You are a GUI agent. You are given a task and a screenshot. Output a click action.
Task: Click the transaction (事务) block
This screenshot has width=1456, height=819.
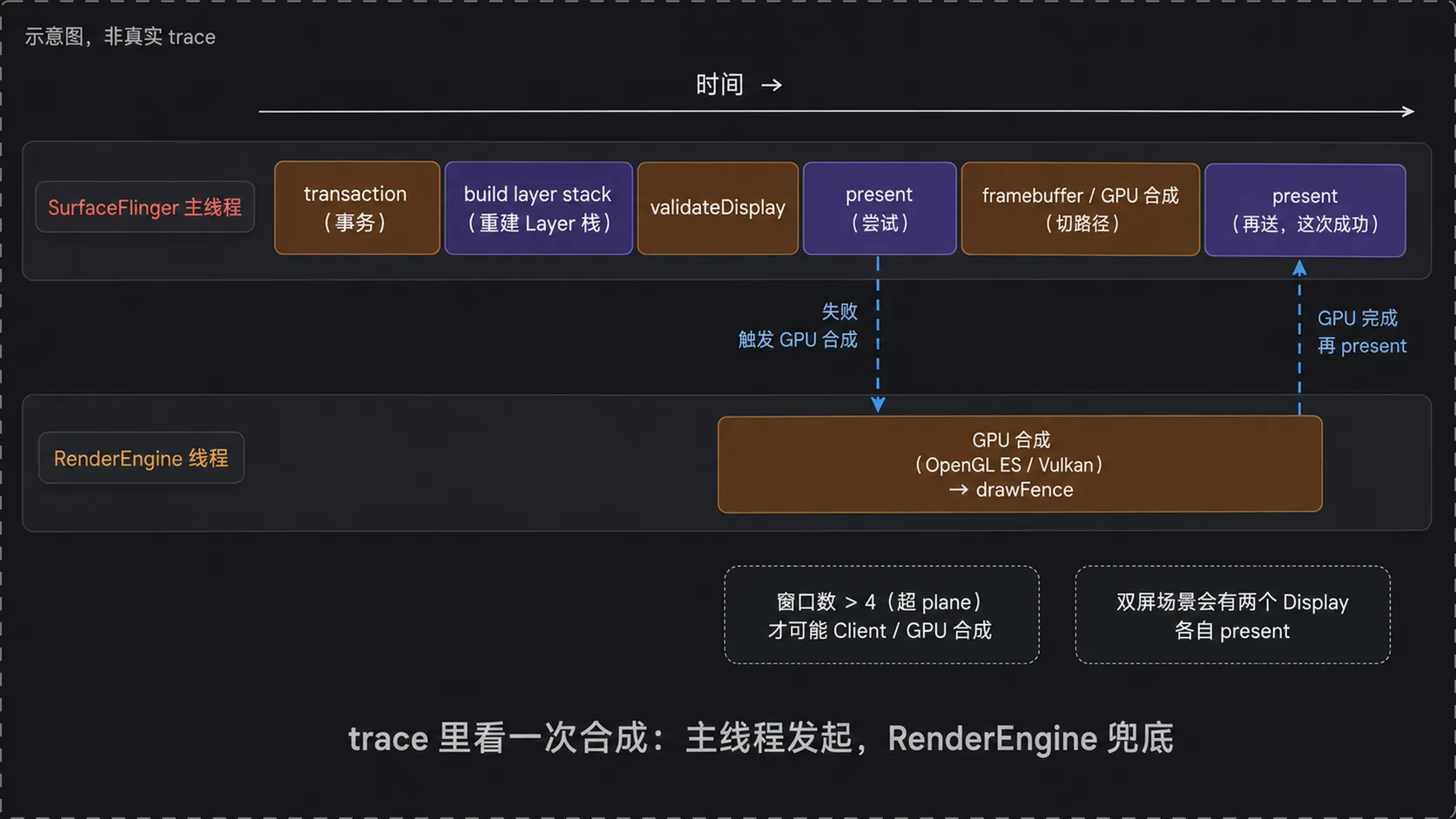(357, 208)
